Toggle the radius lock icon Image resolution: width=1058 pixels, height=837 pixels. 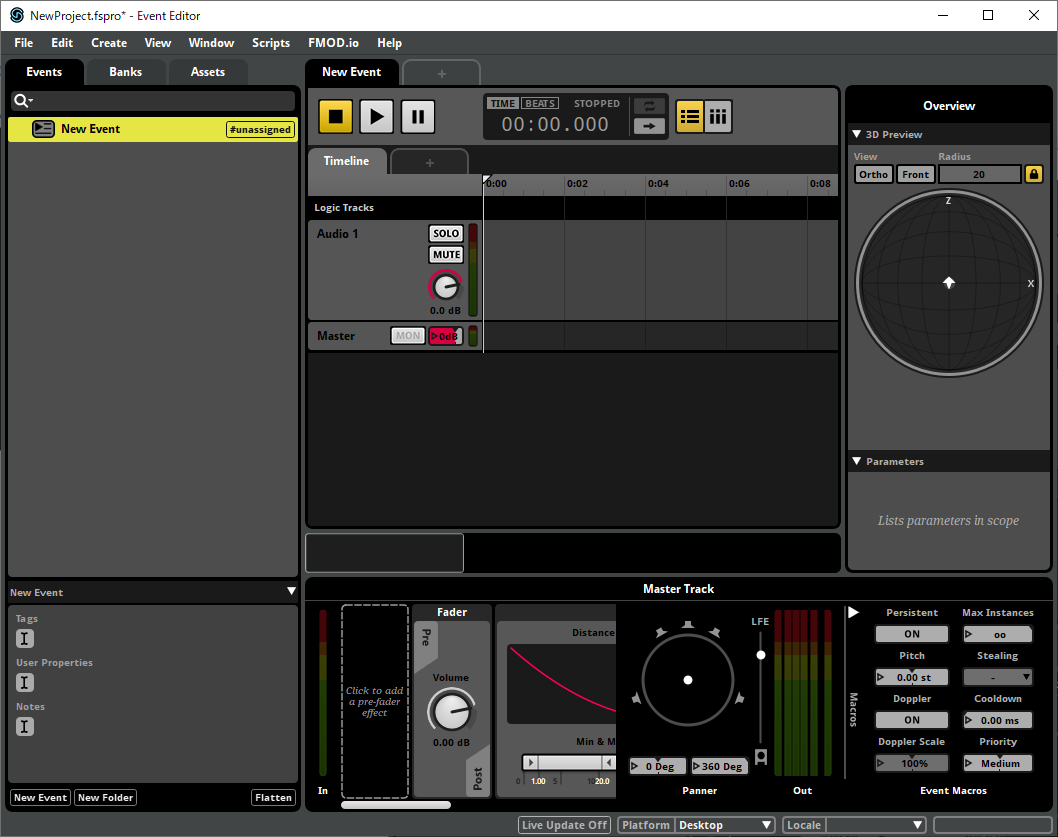[1034, 174]
